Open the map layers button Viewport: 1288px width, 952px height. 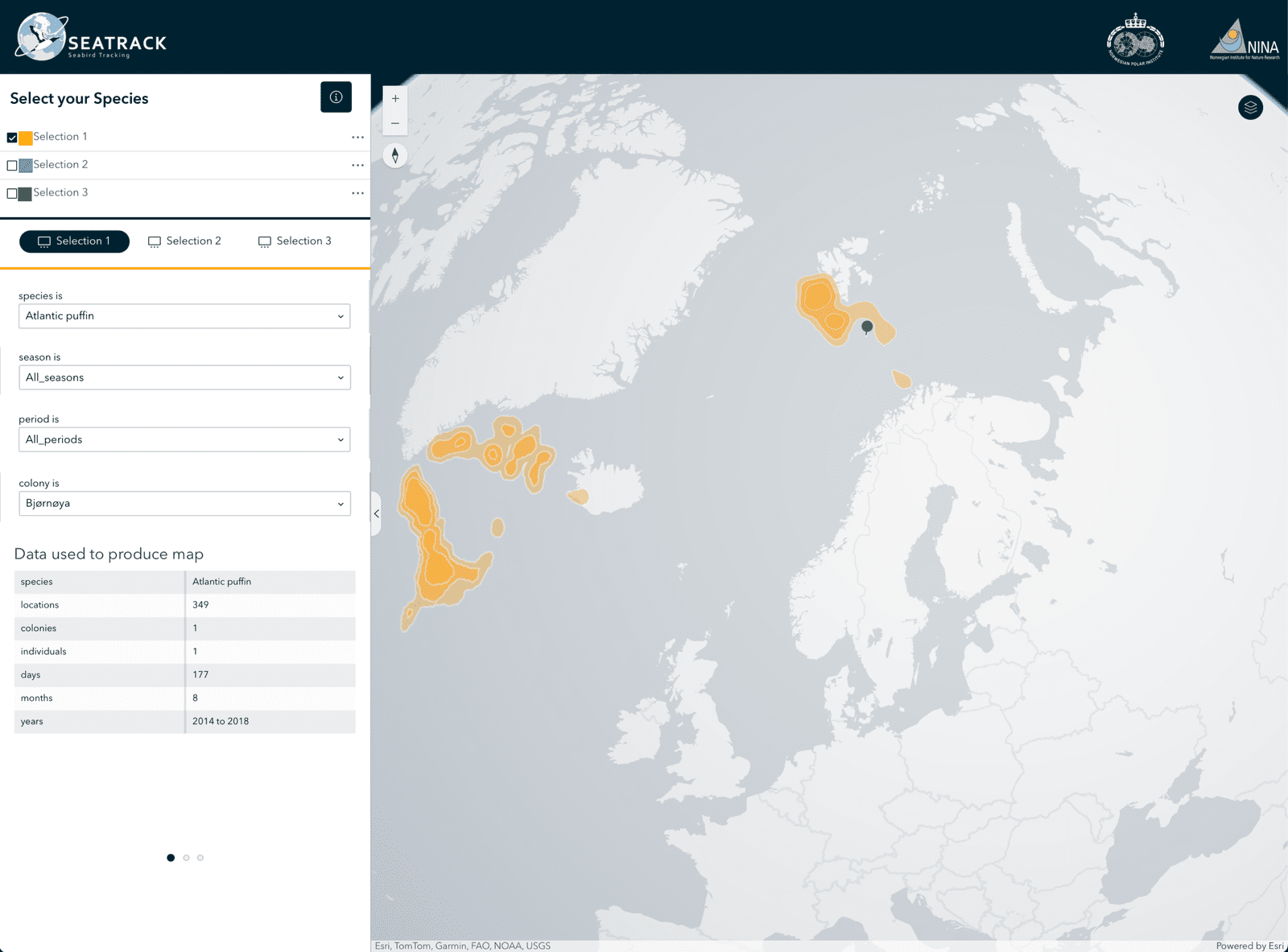(x=1250, y=107)
